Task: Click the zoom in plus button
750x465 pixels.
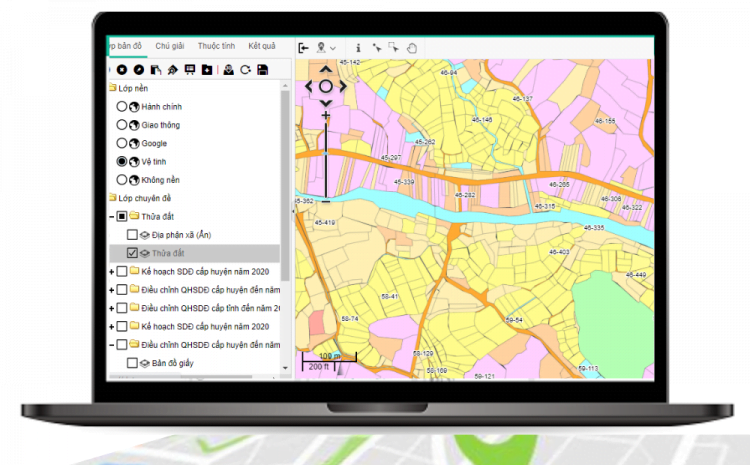Action: (x=326, y=116)
